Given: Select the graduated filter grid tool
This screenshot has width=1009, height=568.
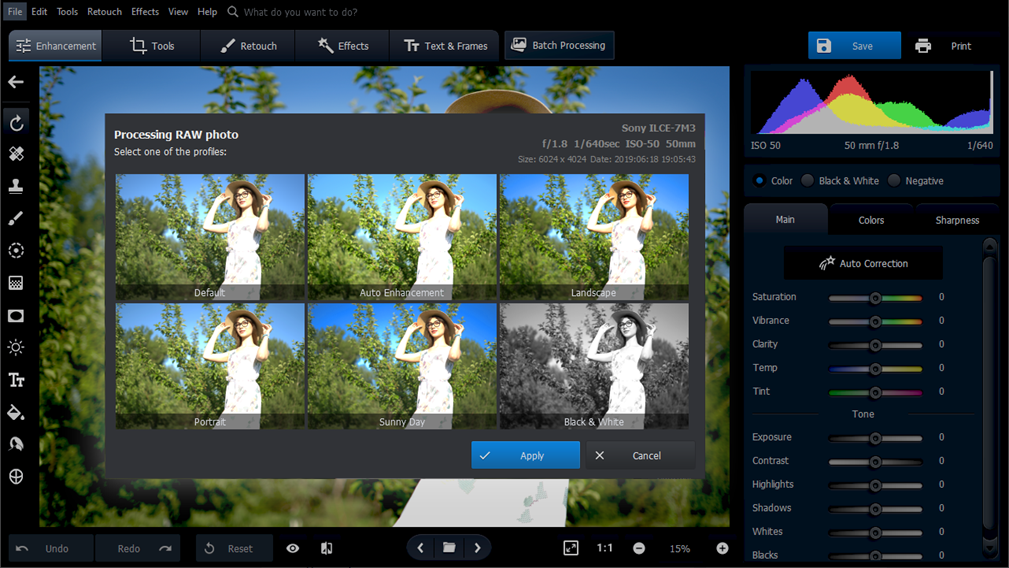Looking at the screenshot, I should click(16, 283).
